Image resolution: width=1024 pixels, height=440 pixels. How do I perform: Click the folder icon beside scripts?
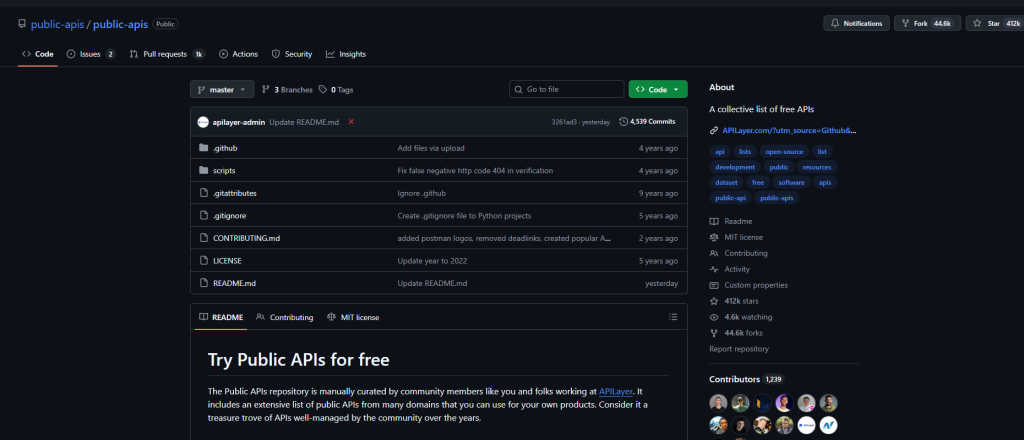203,170
